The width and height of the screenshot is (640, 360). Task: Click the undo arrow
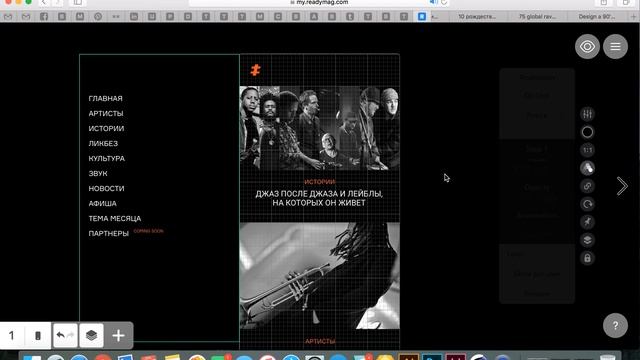point(60,335)
